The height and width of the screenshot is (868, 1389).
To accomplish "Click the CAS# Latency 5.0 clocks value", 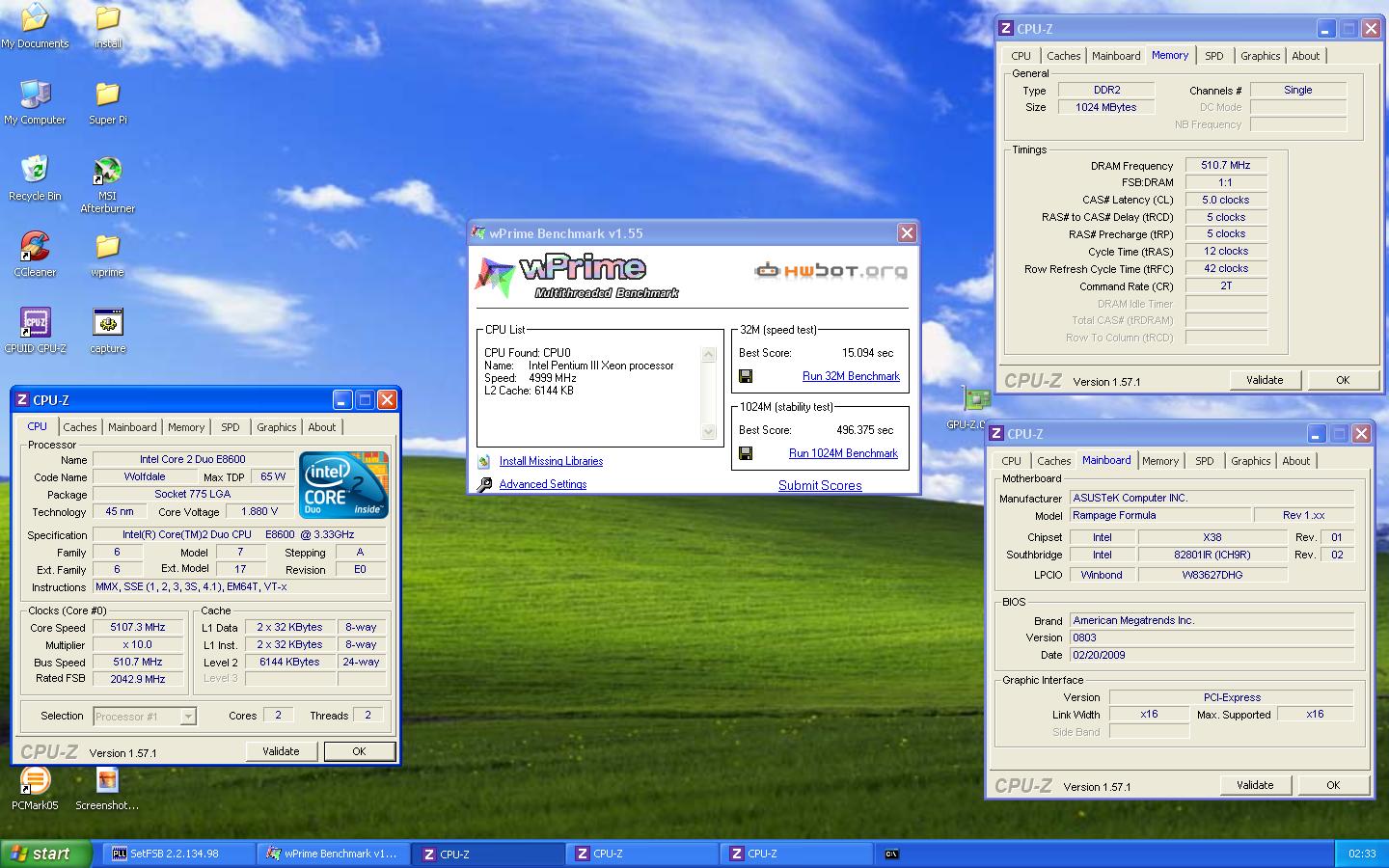I will click(1226, 200).
